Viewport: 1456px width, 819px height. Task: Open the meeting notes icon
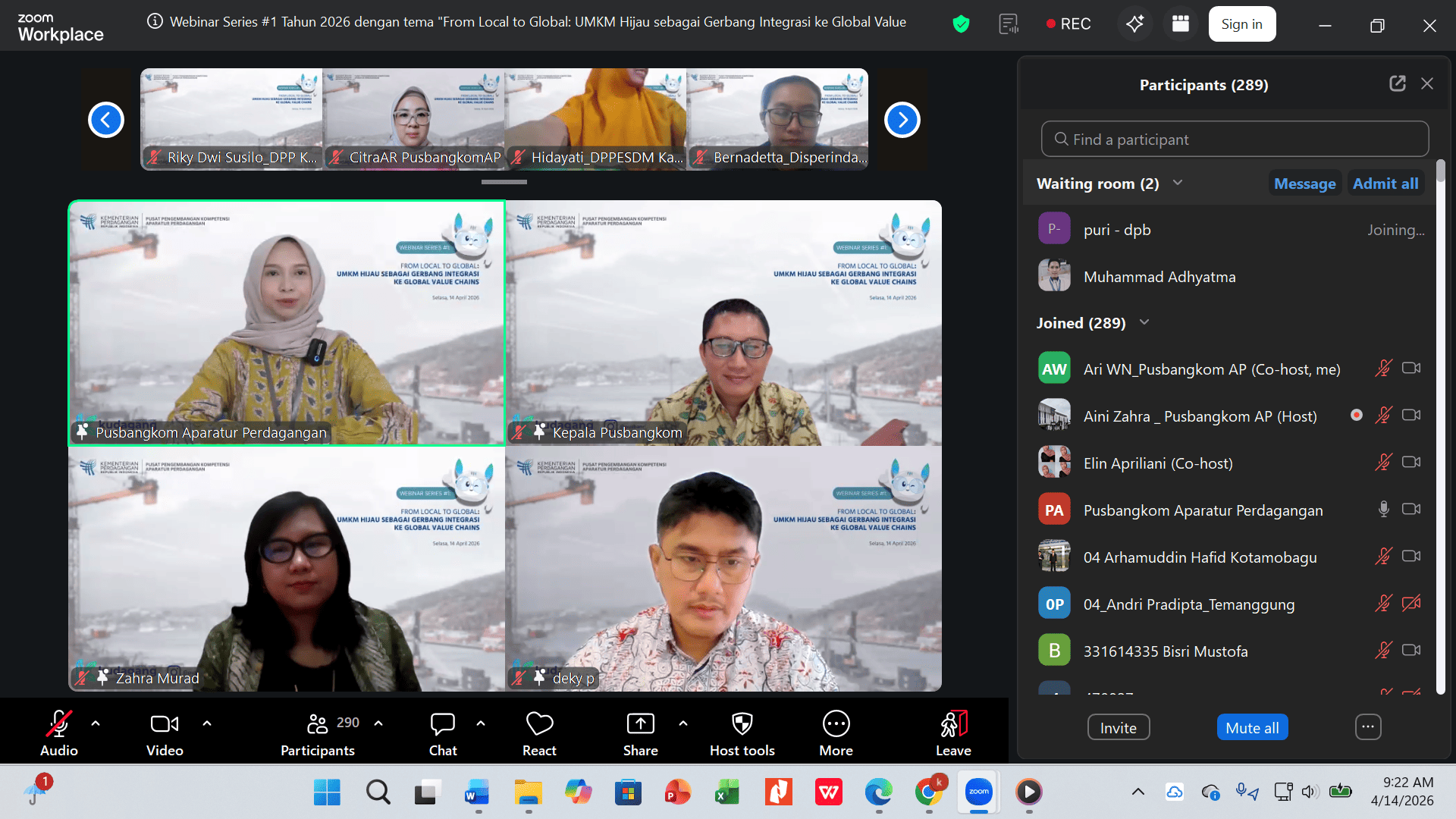click(1009, 24)
